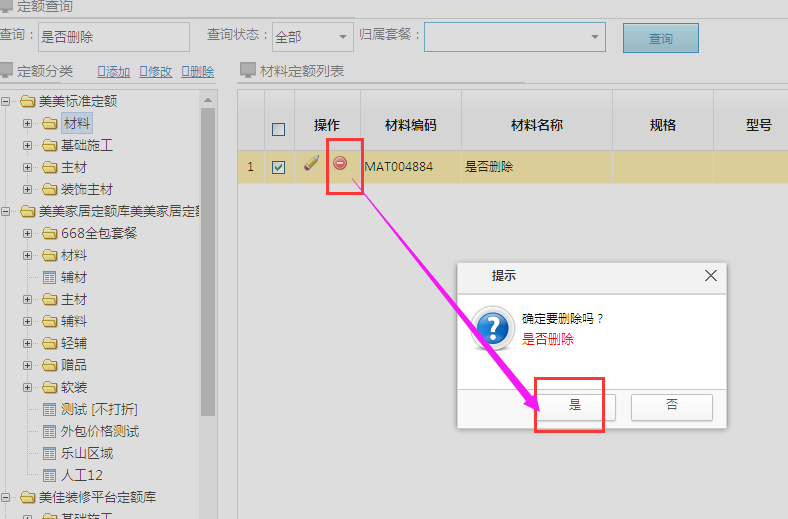Click the 外包价格测试 table icon
Screen dimensions: 788x519
tap(50, 432)
